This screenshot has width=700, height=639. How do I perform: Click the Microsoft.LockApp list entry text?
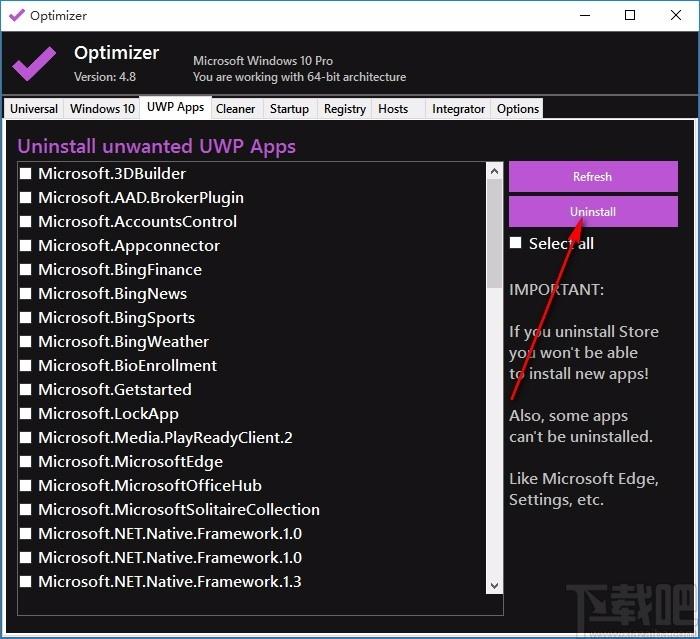[108, 413]
